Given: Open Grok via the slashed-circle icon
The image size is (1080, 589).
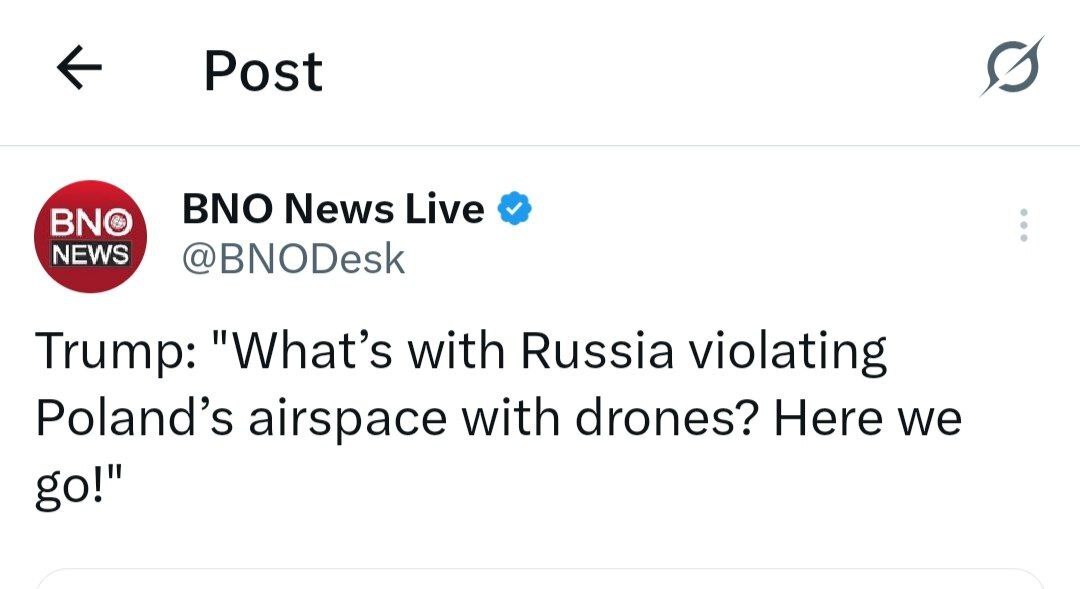Looking at the screenshot, I should [1012, 69].
